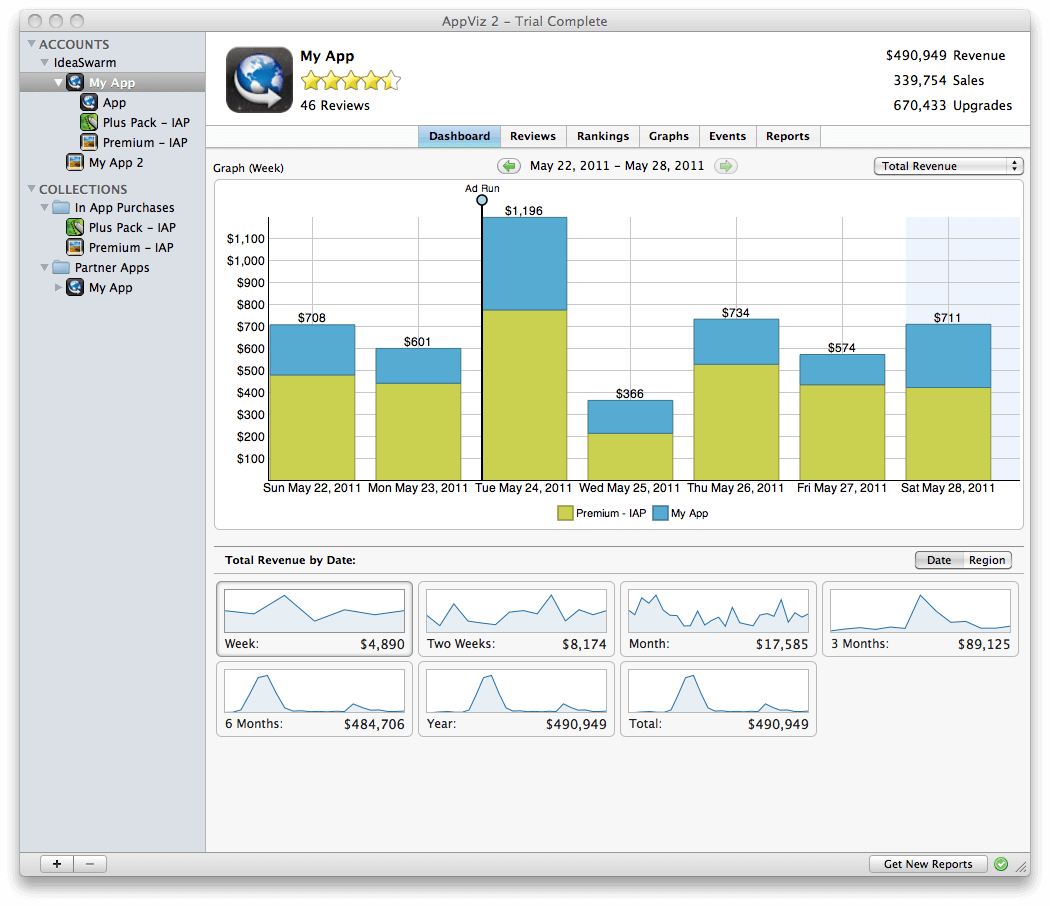Image resolution: width=1050 pixels, height=906 pixels.
Task: Open the Events tab
Action: pyautogui.click(x=727, y=136)
